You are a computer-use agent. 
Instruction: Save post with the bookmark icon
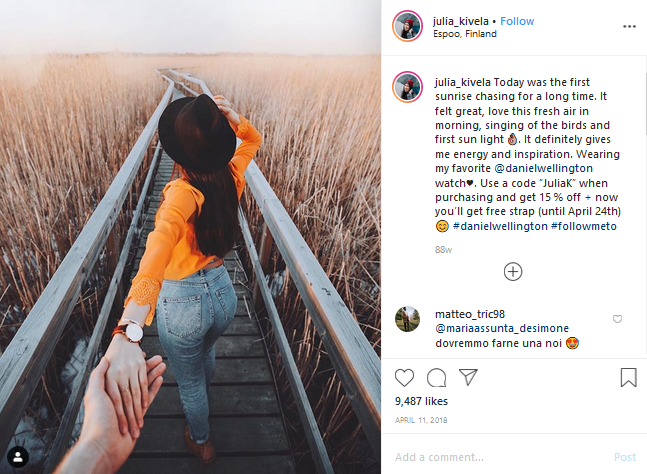[628, 377]
